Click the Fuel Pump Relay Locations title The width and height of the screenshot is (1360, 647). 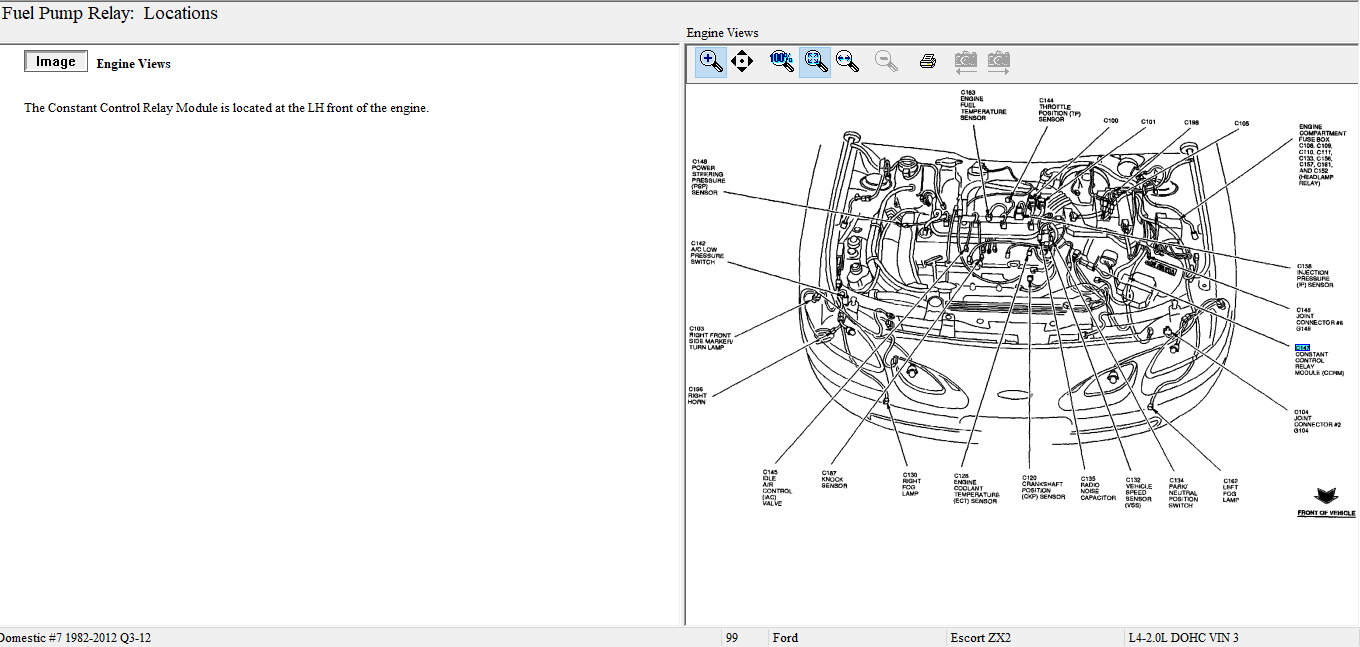[110, 14]
